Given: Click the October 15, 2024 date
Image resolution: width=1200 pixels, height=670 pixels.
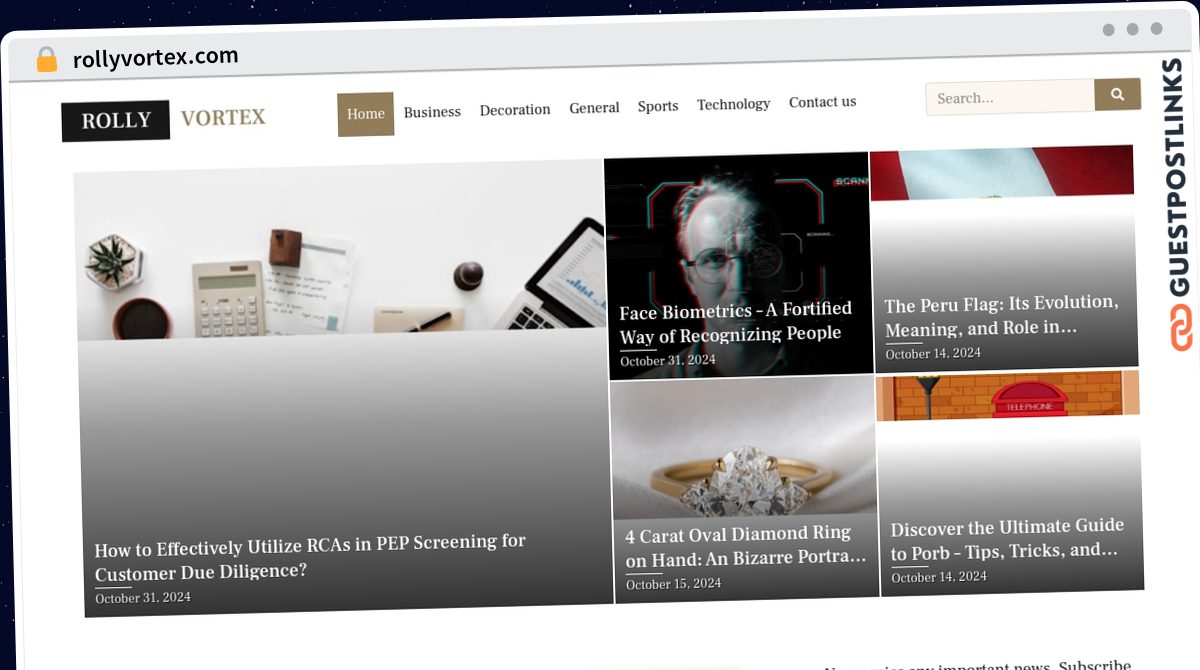Looking at the screenshot, I should (674, 585).
